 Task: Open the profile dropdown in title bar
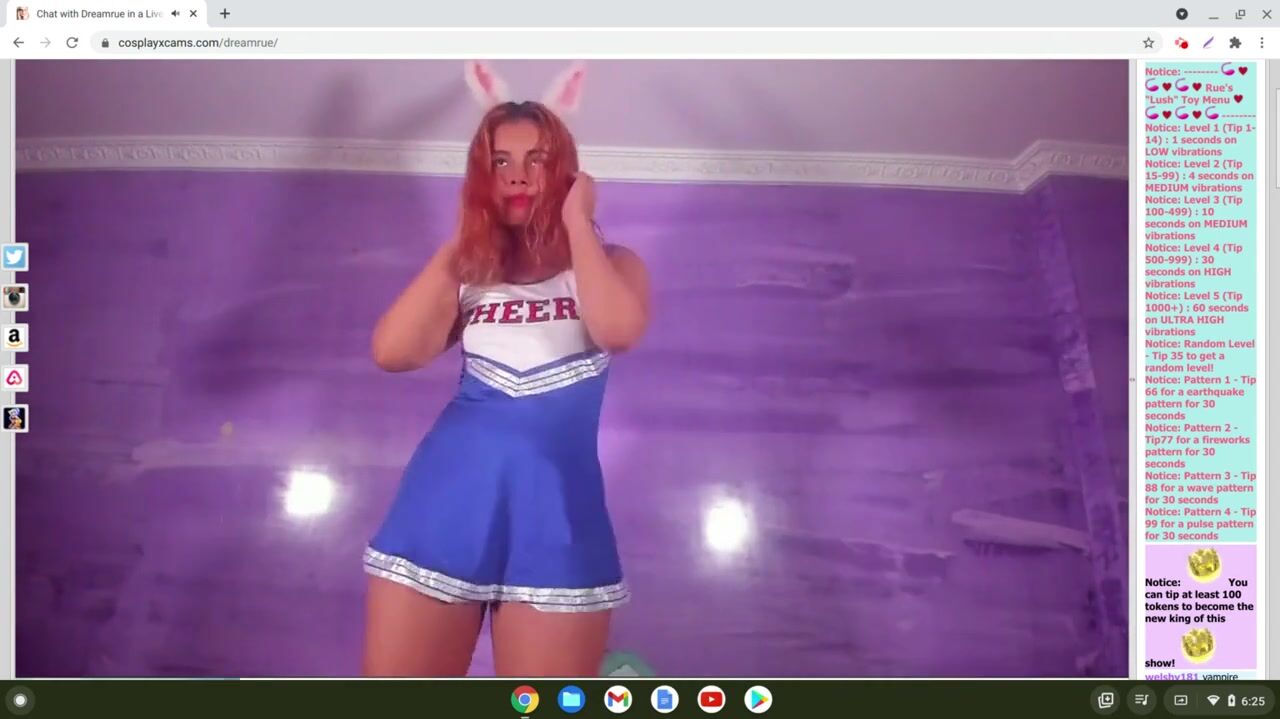point(1181,14)
